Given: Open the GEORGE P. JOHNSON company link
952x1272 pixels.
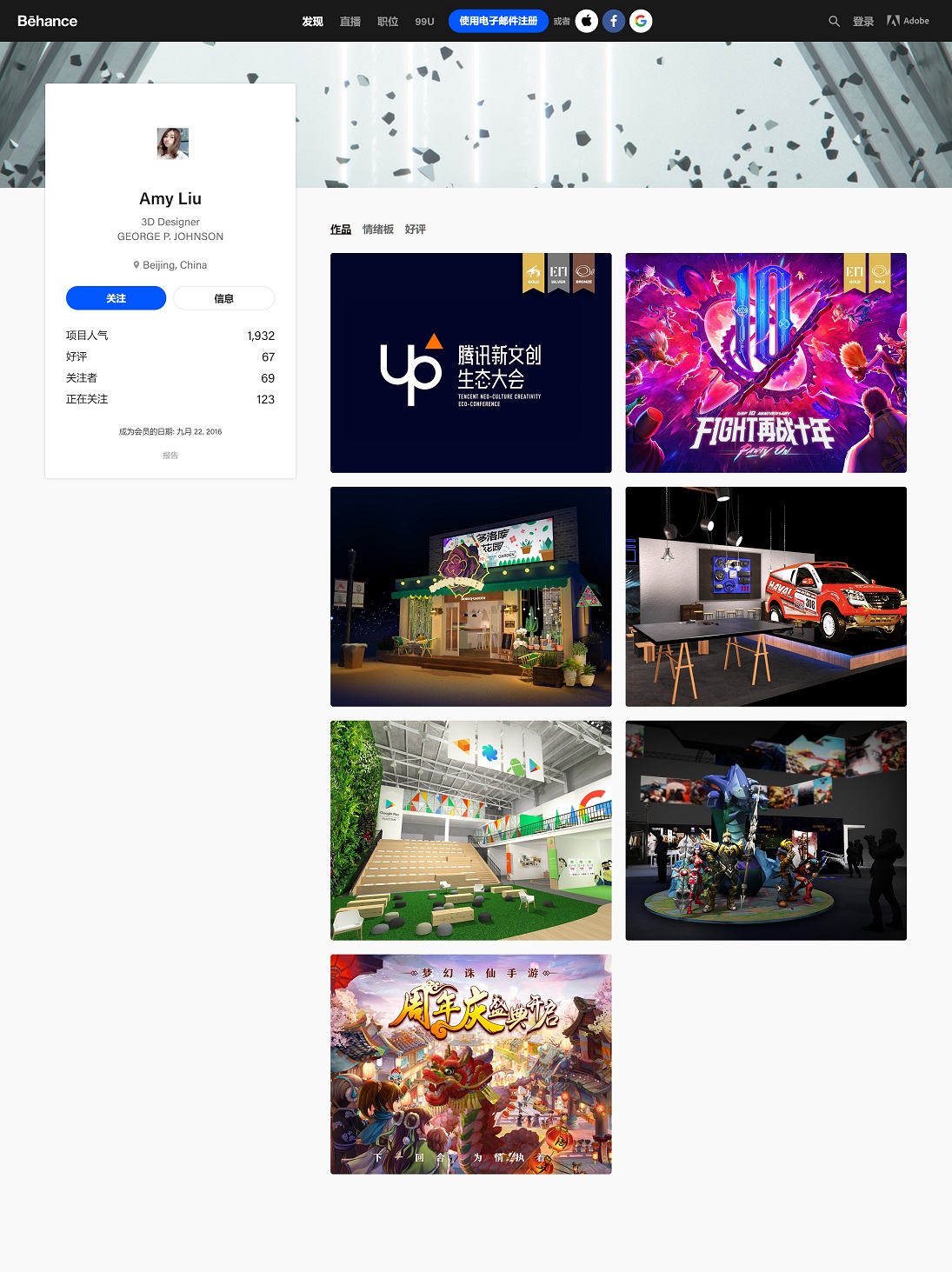Looking at the screenshot, I should [x=170, y=236].
